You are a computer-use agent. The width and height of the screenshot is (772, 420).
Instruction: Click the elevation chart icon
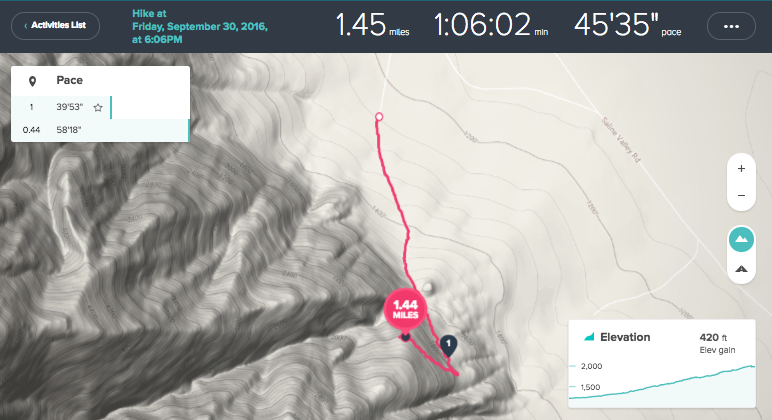[589, 337]
